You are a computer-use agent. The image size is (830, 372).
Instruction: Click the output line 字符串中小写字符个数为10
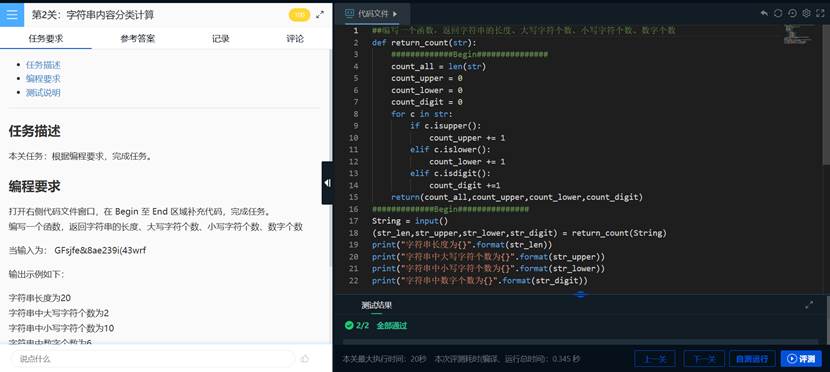(61, 328)
